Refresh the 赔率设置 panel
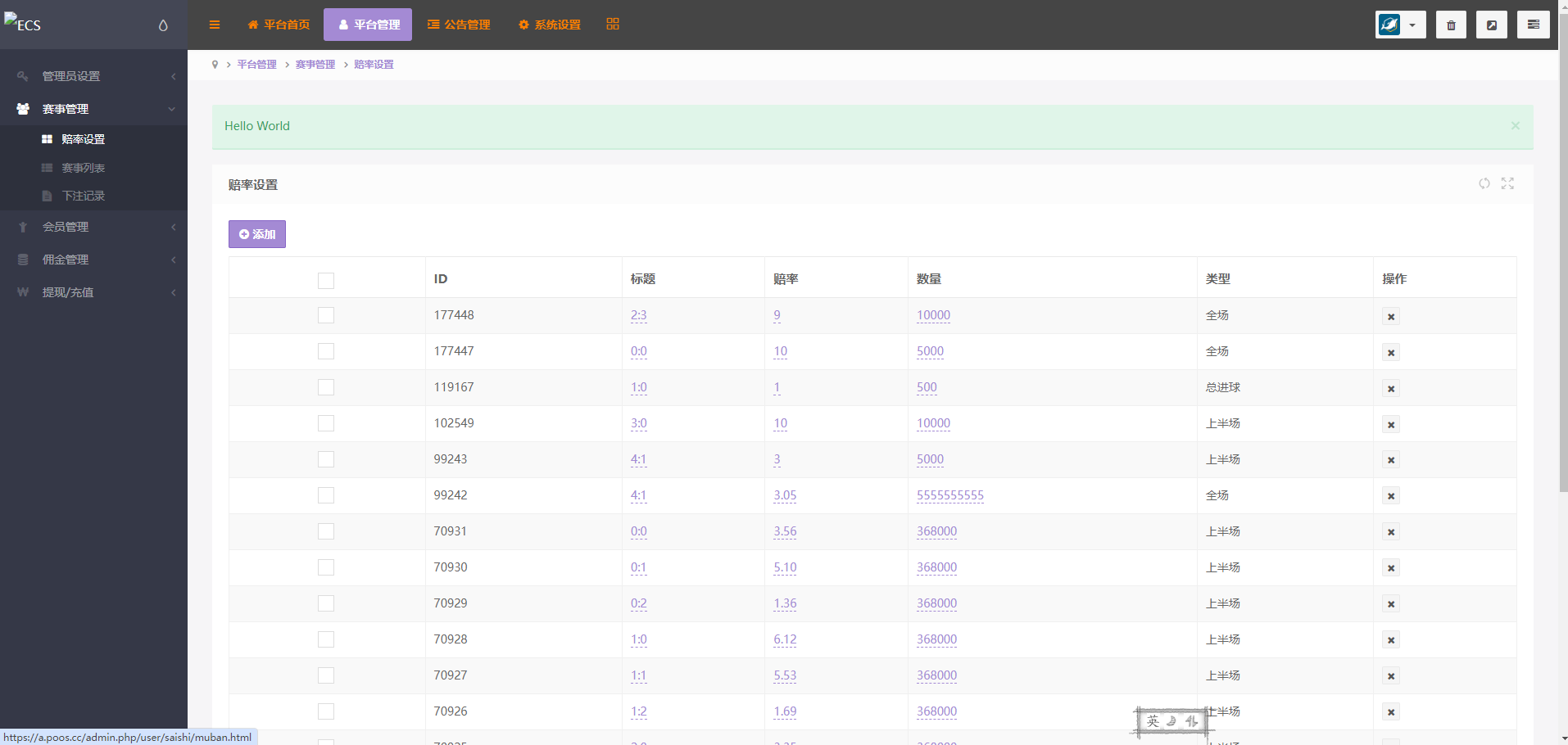The height and width of the screenshot is (745, 1568). point(1484,183)
